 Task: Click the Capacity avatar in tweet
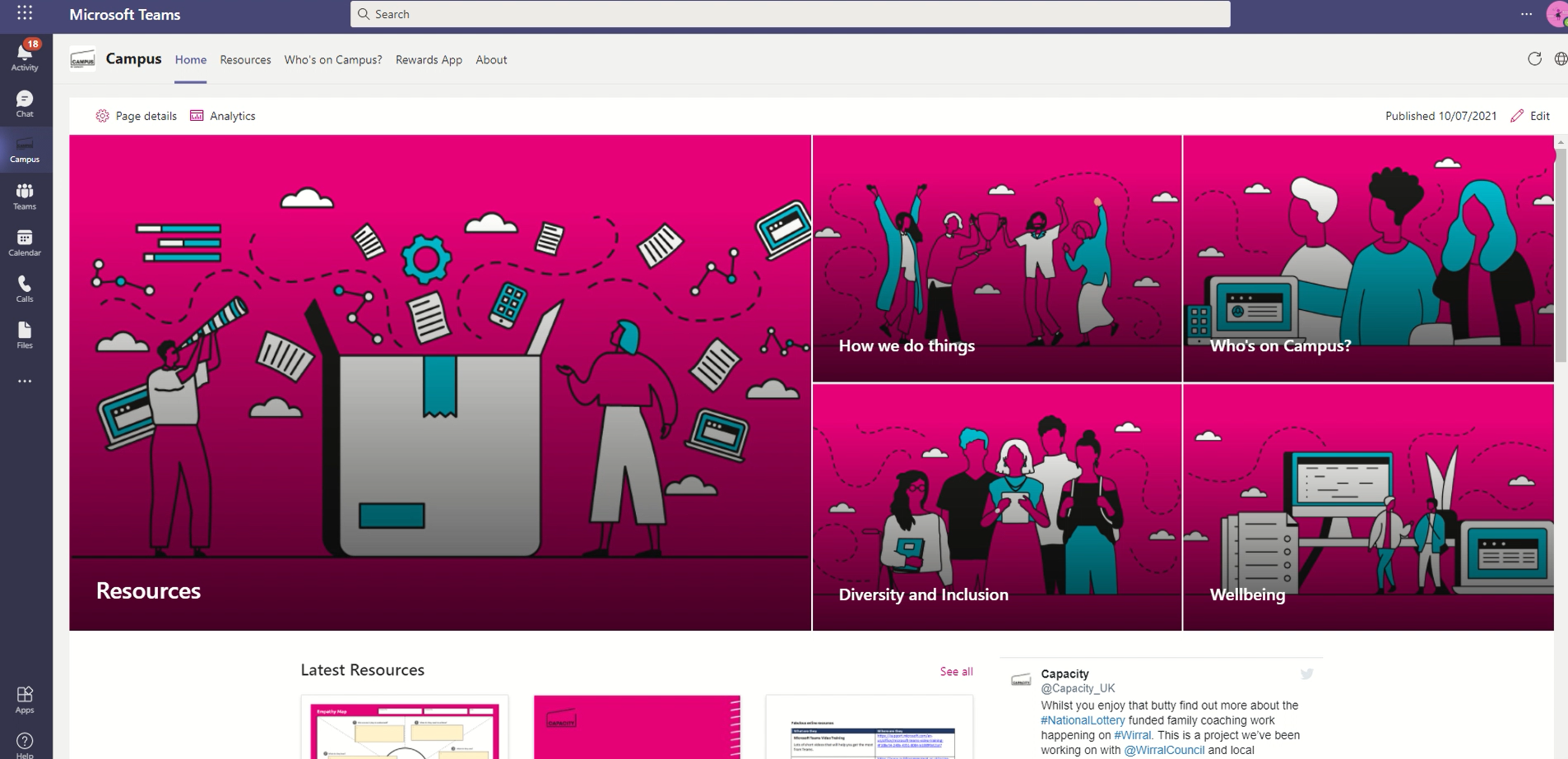point(1021,680)
